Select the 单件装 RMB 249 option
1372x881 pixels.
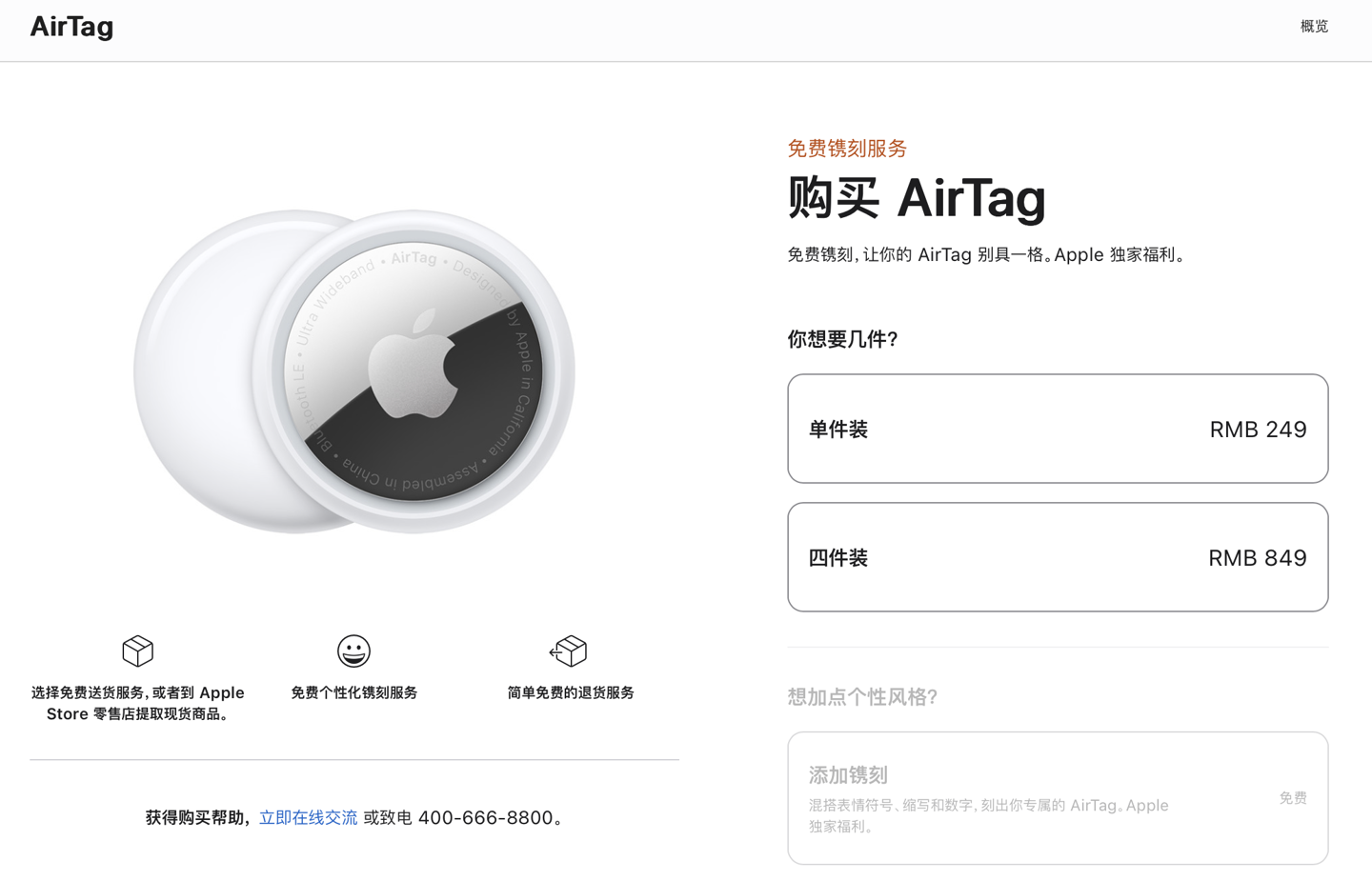[x=1058, y=429]
